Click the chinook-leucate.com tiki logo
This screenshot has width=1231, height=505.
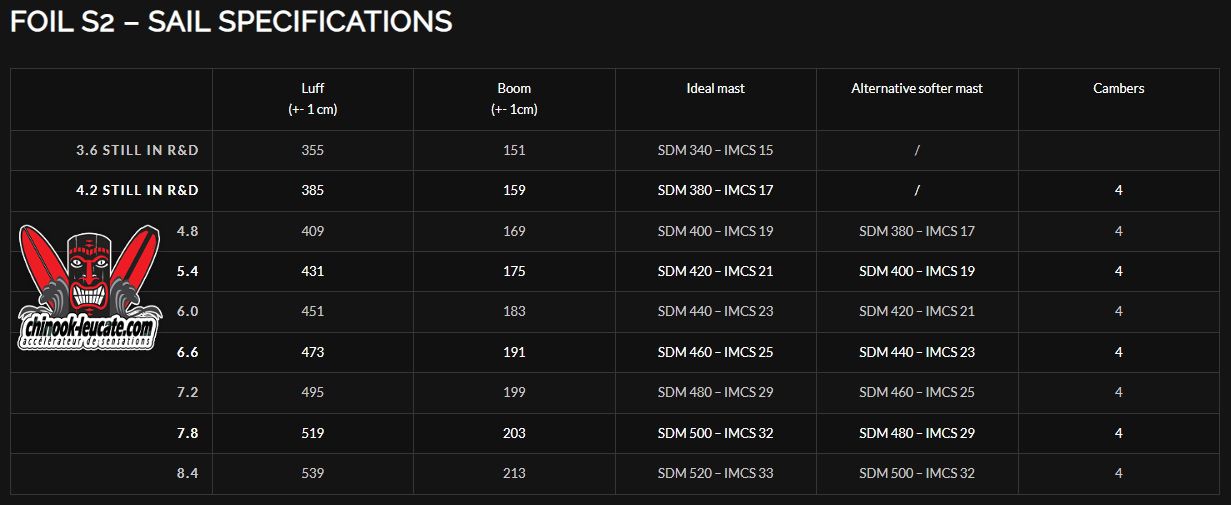[87, 291]
